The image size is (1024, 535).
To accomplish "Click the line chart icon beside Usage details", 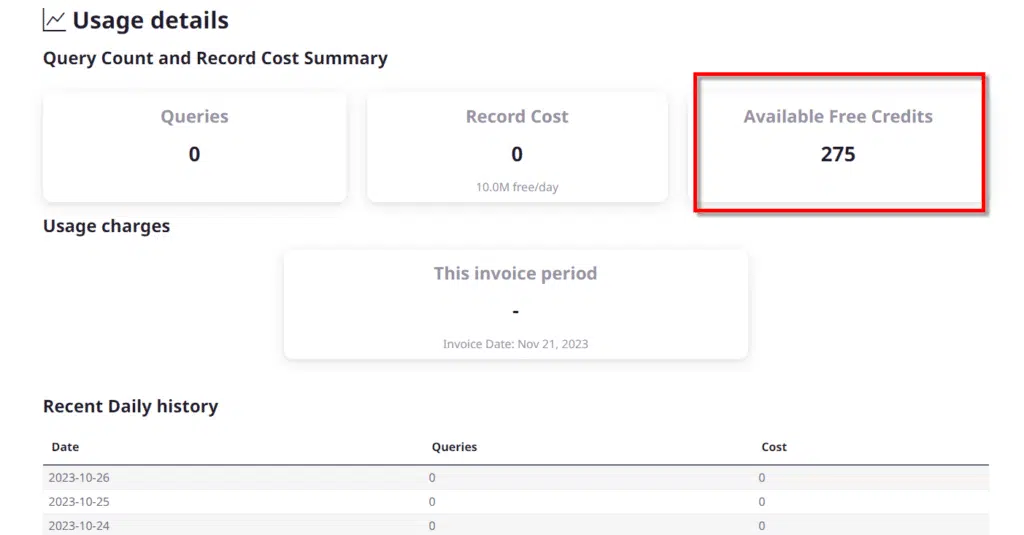I will tap(54, 20).
